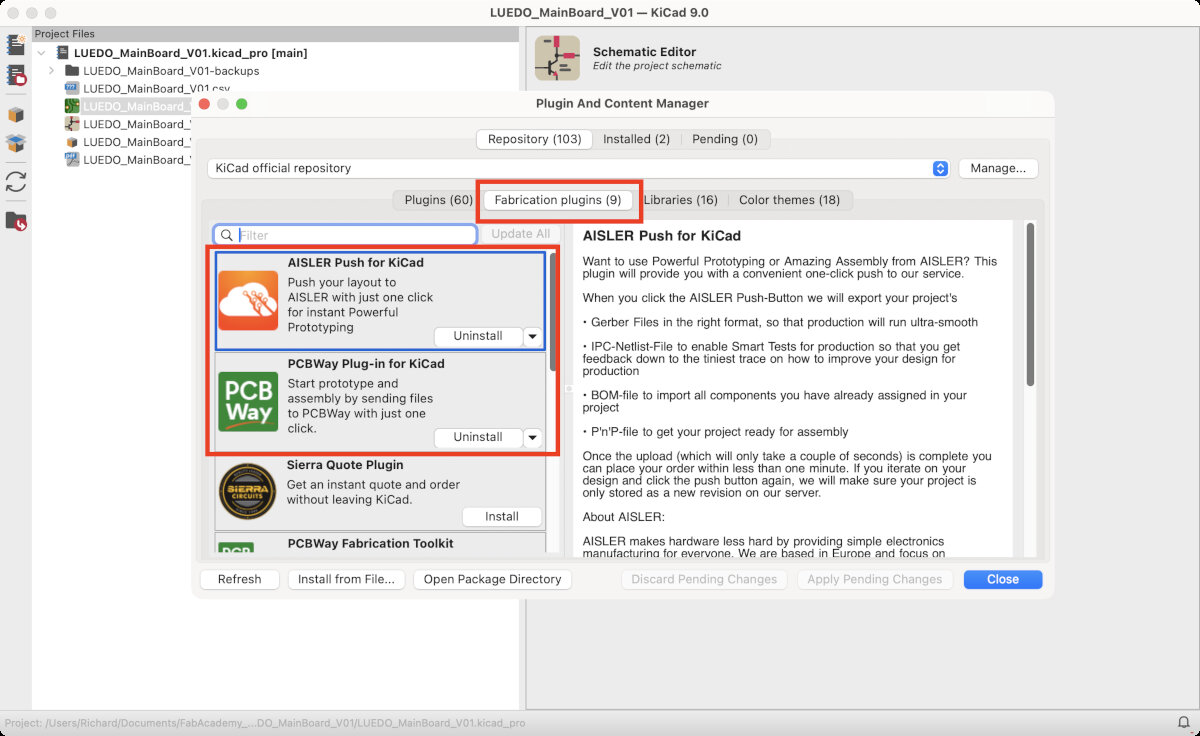1200x736 pixels.
Task: Click the magnifier icon in the Filter box
Action: click(227, 235)
